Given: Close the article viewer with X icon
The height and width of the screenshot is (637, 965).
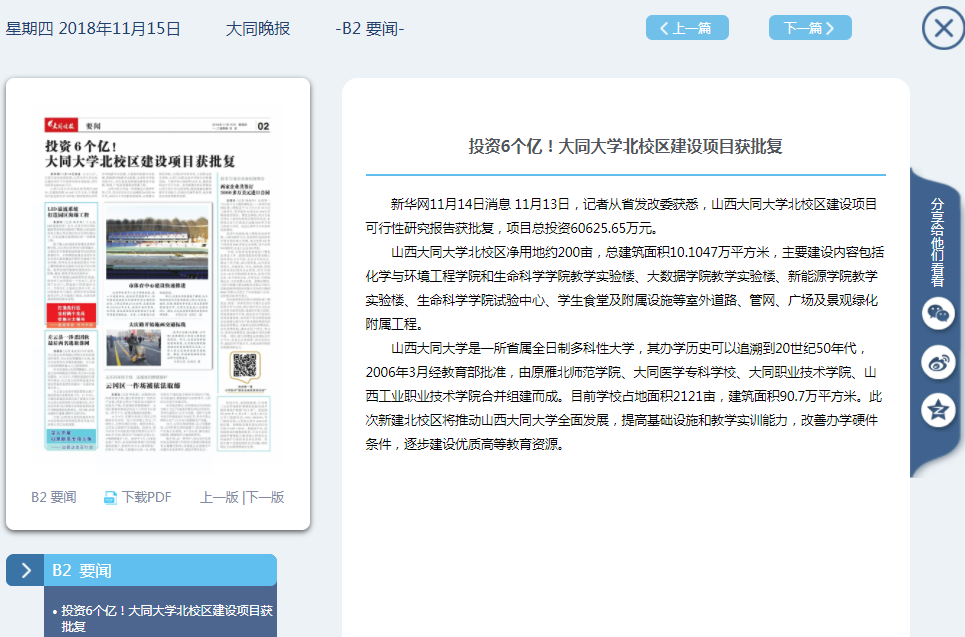Looking at the screenshot, I should (943, 28).
